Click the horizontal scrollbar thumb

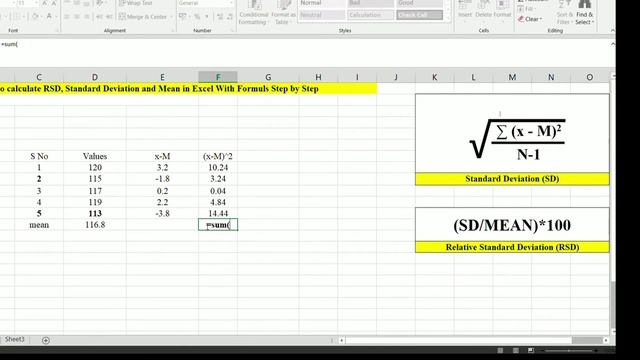(586, 340)
